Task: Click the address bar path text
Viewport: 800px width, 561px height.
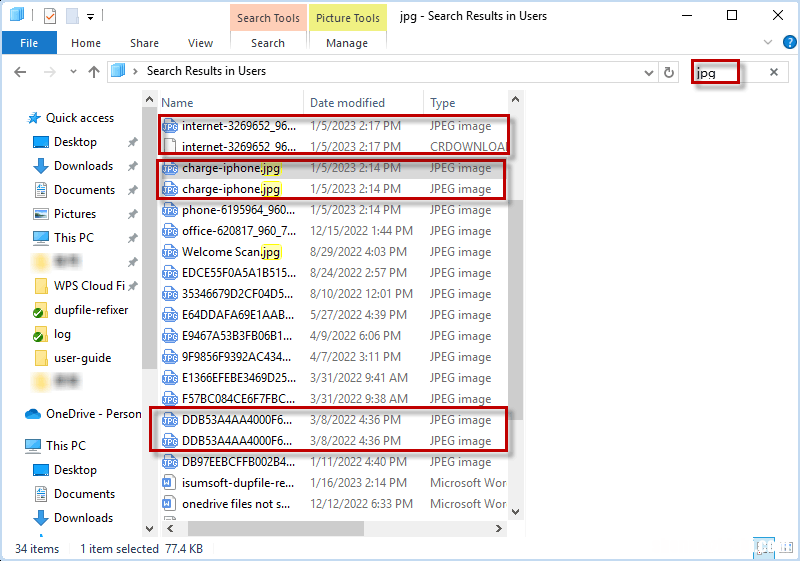Action: click(206, 71)
